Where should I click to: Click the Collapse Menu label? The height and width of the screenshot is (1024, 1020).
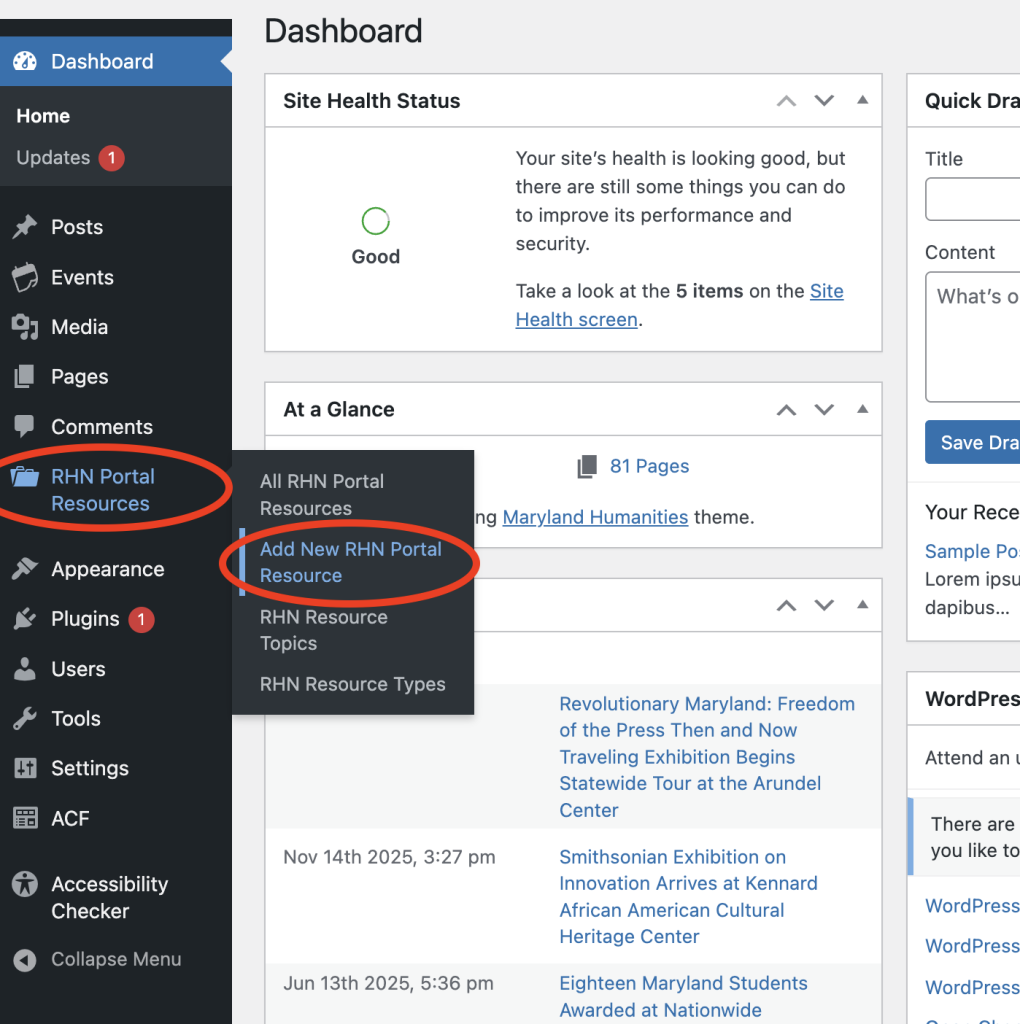(x=116, y=959)
